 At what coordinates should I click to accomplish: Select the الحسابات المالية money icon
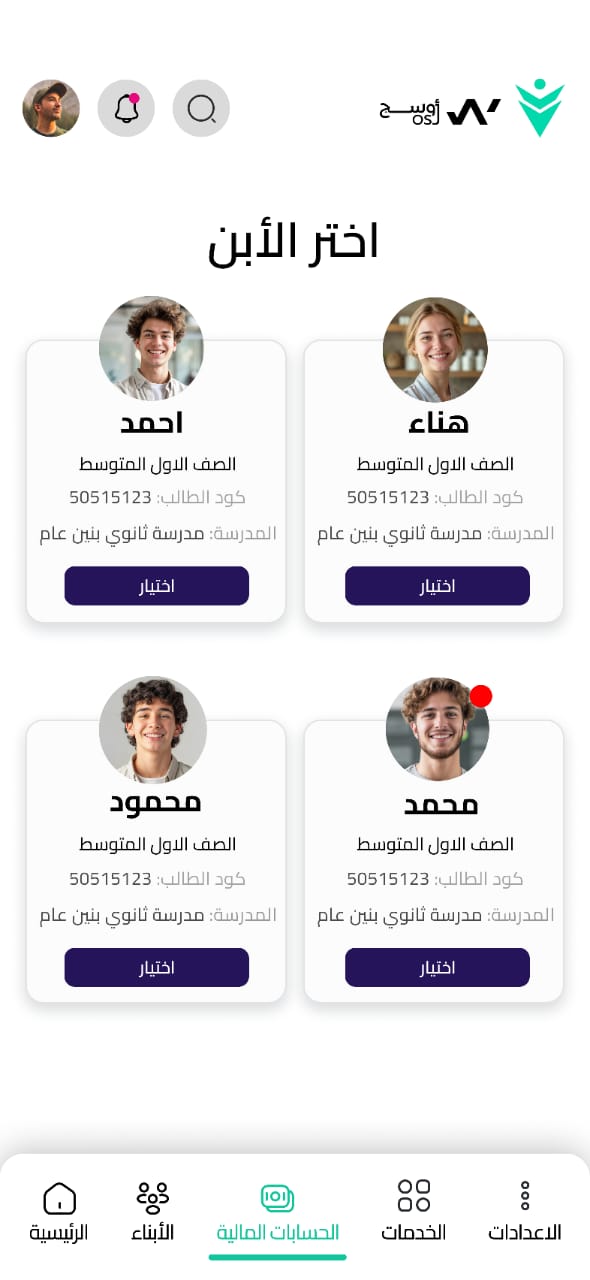coord(277,1197)
